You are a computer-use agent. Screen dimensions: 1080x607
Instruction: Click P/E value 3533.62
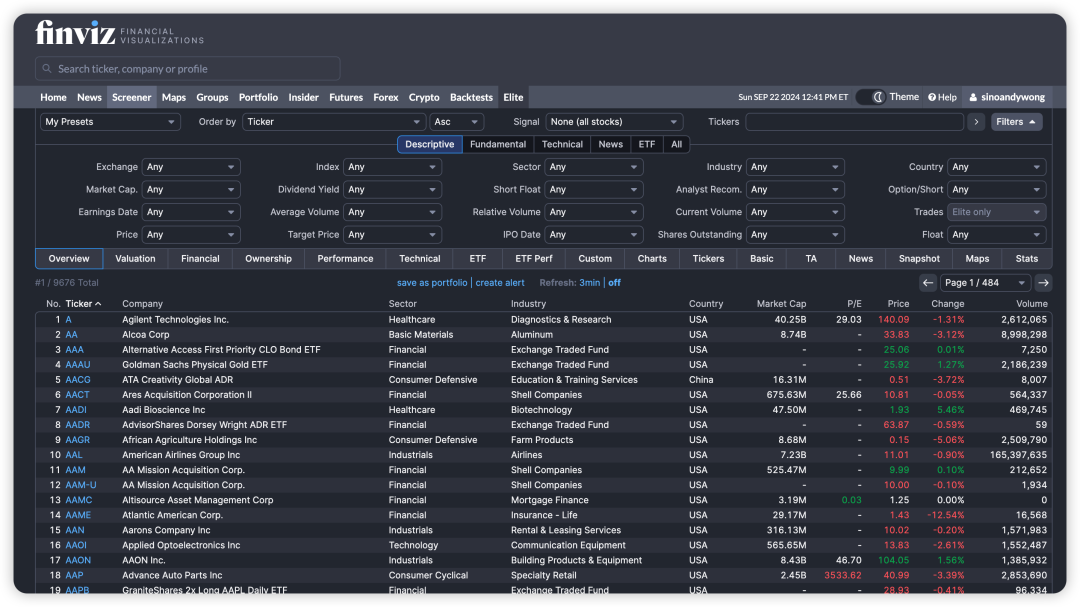[842, 576]
